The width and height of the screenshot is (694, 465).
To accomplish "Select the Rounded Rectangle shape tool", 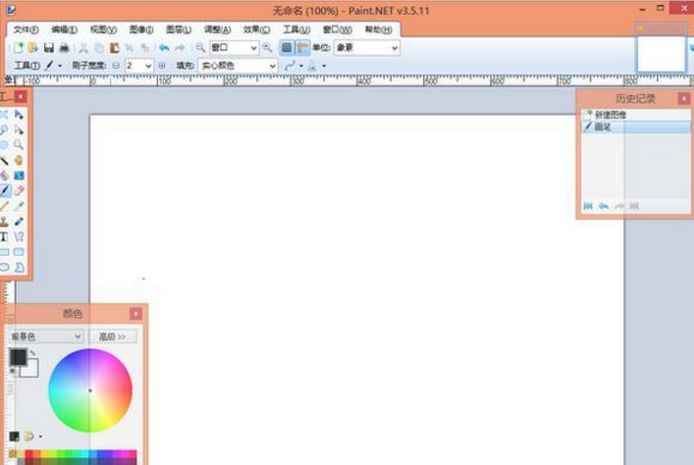I will tap(19, 252).
